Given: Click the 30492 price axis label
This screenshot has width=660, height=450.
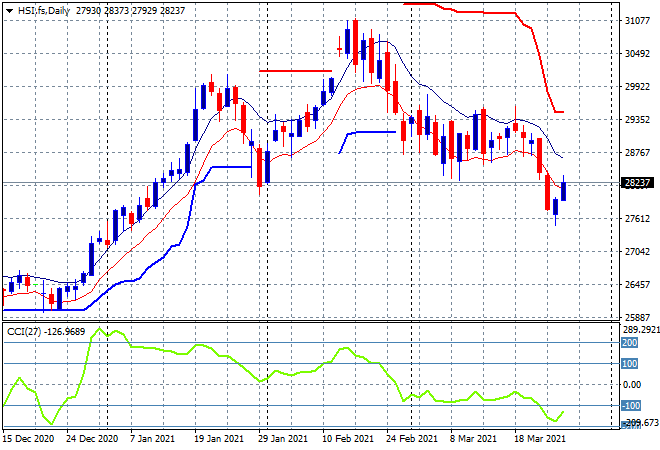Looking at the screenshot, I should pos(637,54).
